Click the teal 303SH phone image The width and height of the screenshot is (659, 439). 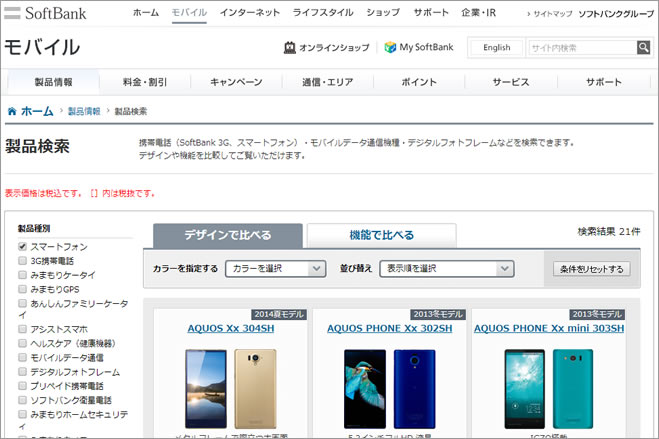(573, 389)
